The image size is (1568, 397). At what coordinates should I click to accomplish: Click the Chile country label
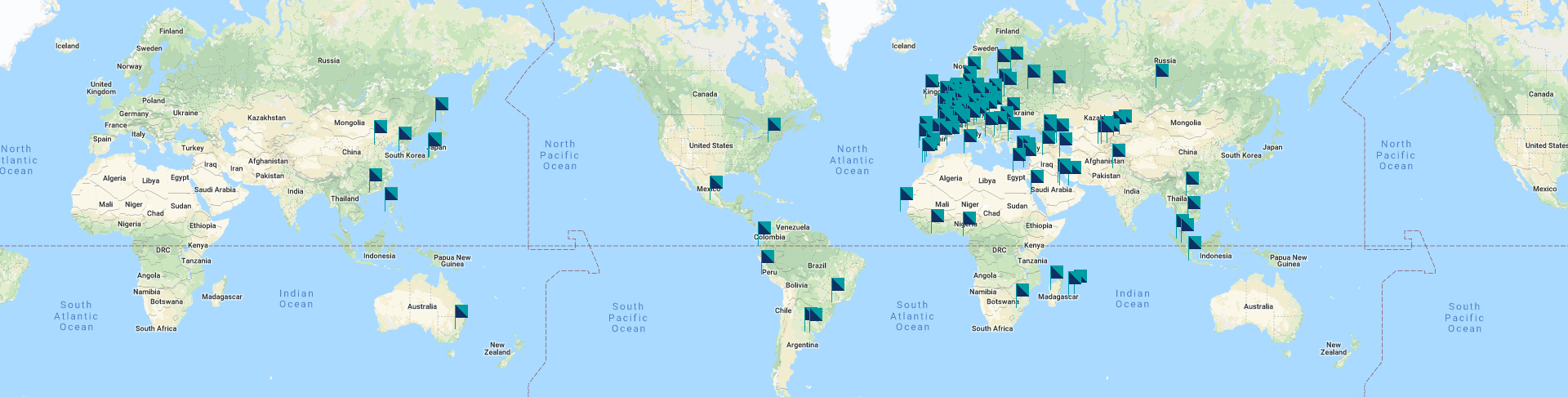783,310
